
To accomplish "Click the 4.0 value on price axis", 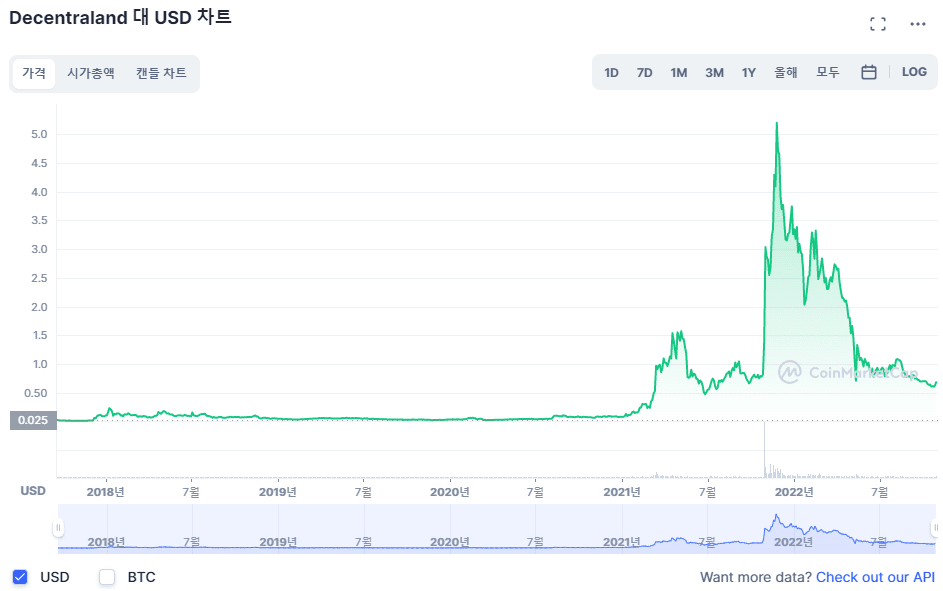I will pyautogui.click(x=39, y=192).
